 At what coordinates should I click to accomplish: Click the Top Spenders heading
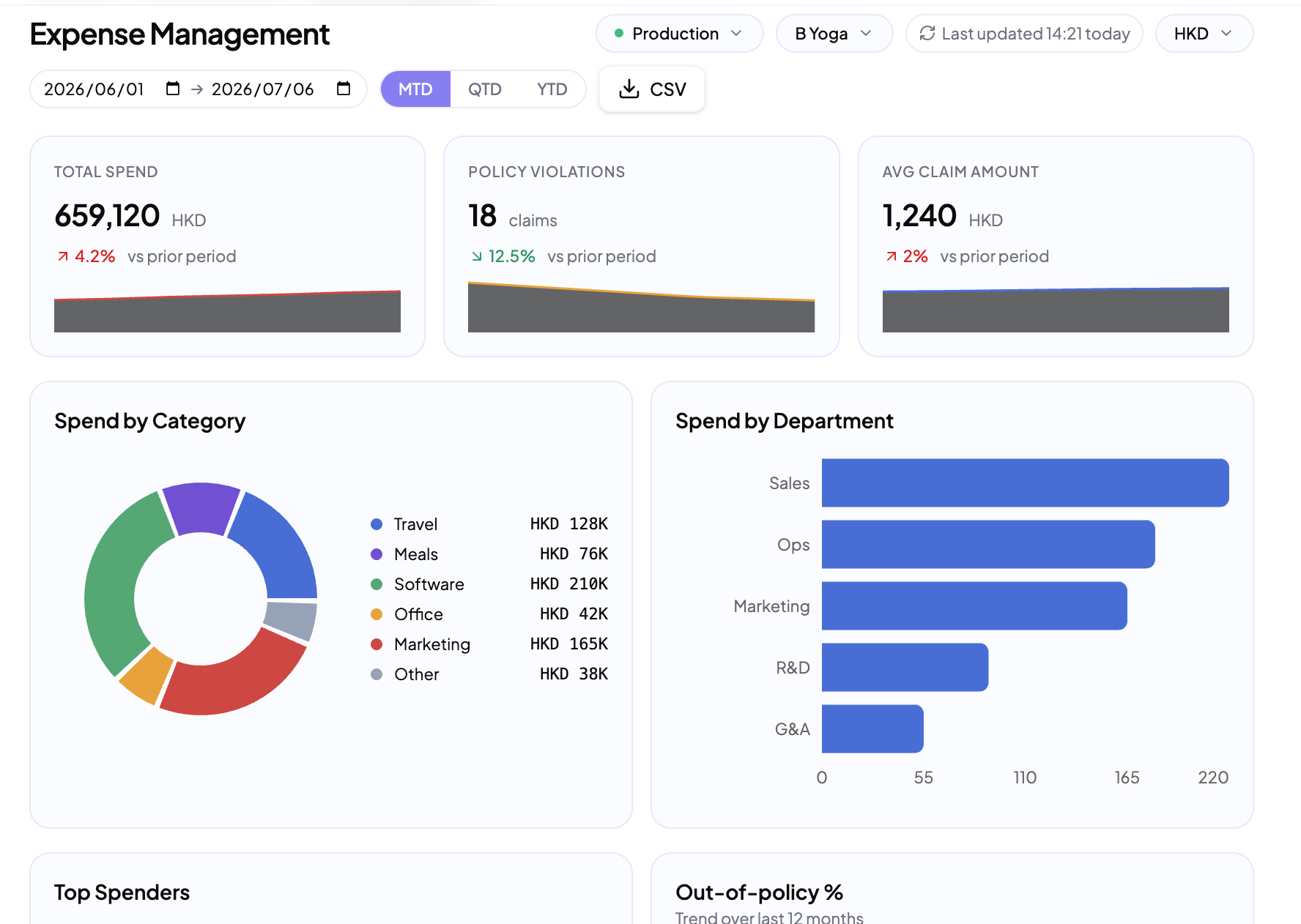click(122, 893)
